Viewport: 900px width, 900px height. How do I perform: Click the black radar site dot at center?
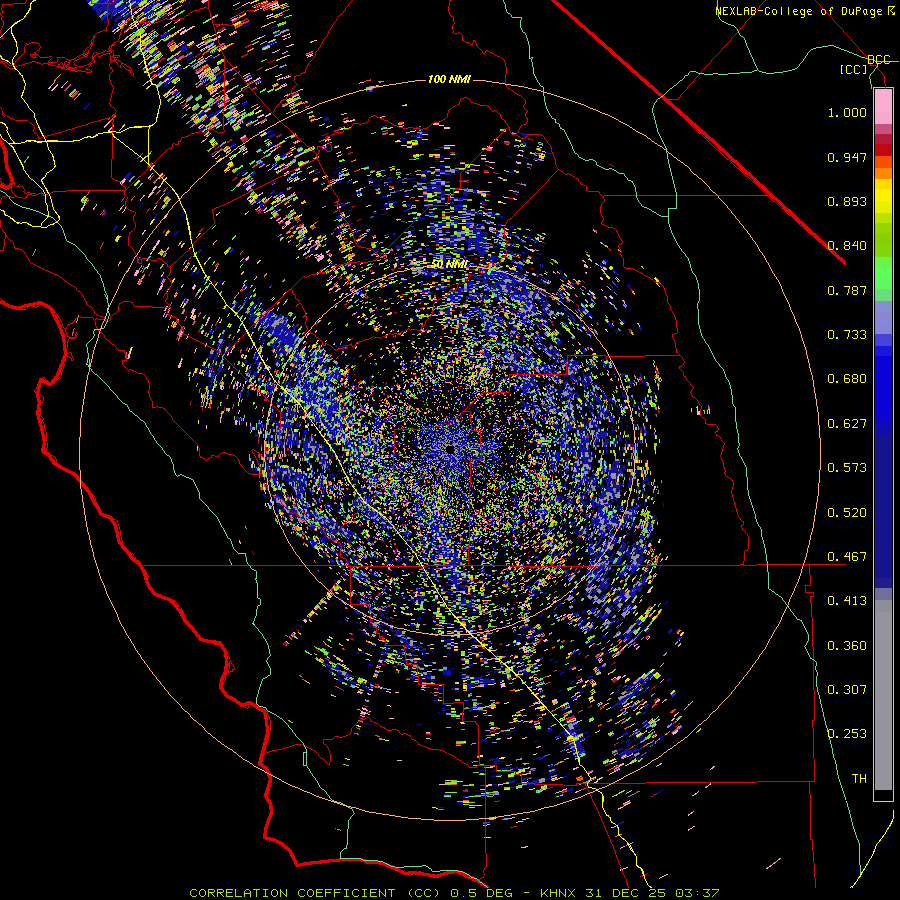(451, 449)
